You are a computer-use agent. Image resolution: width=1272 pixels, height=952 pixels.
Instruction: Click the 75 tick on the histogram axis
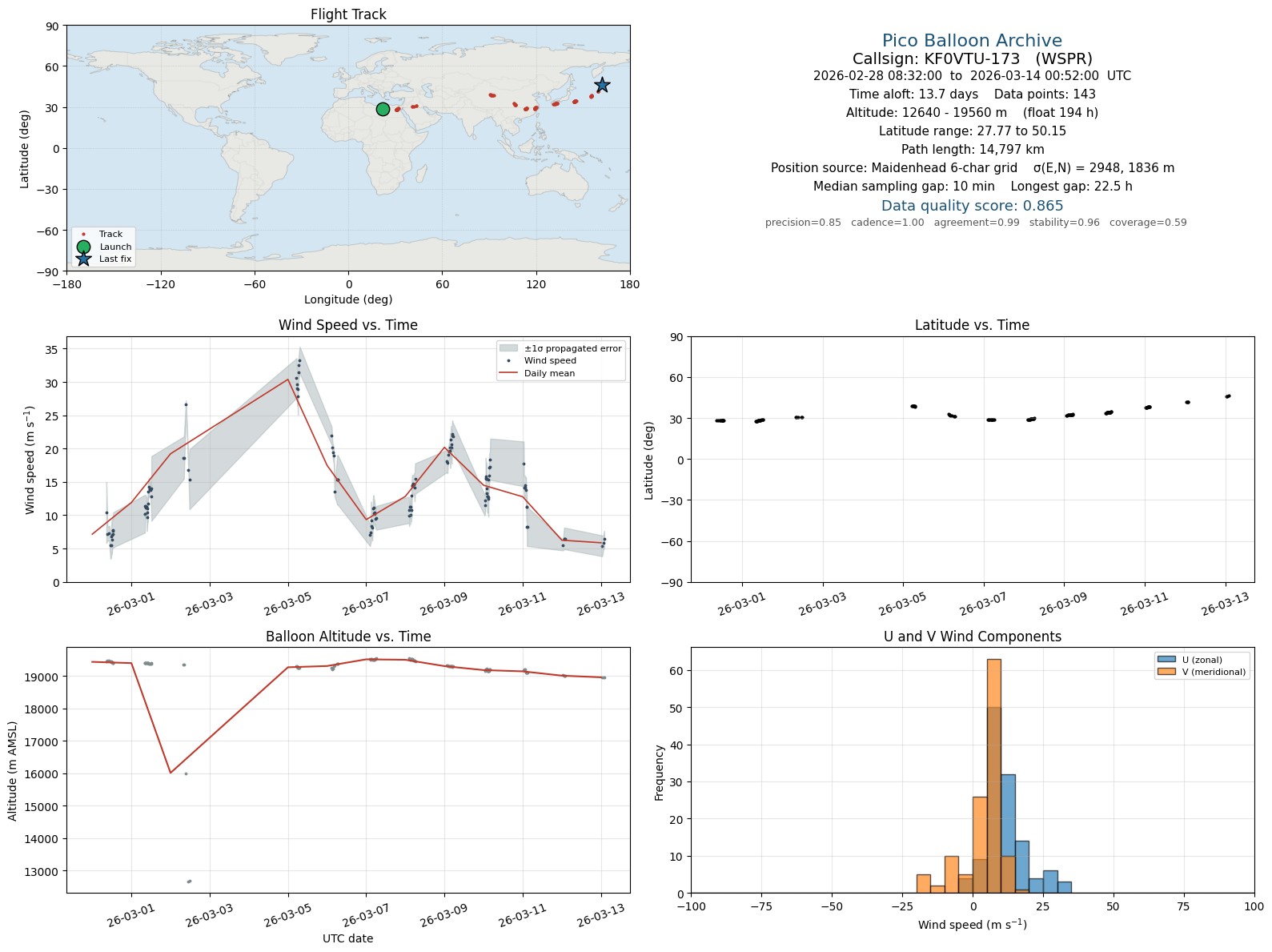[x=1184, y=907]
